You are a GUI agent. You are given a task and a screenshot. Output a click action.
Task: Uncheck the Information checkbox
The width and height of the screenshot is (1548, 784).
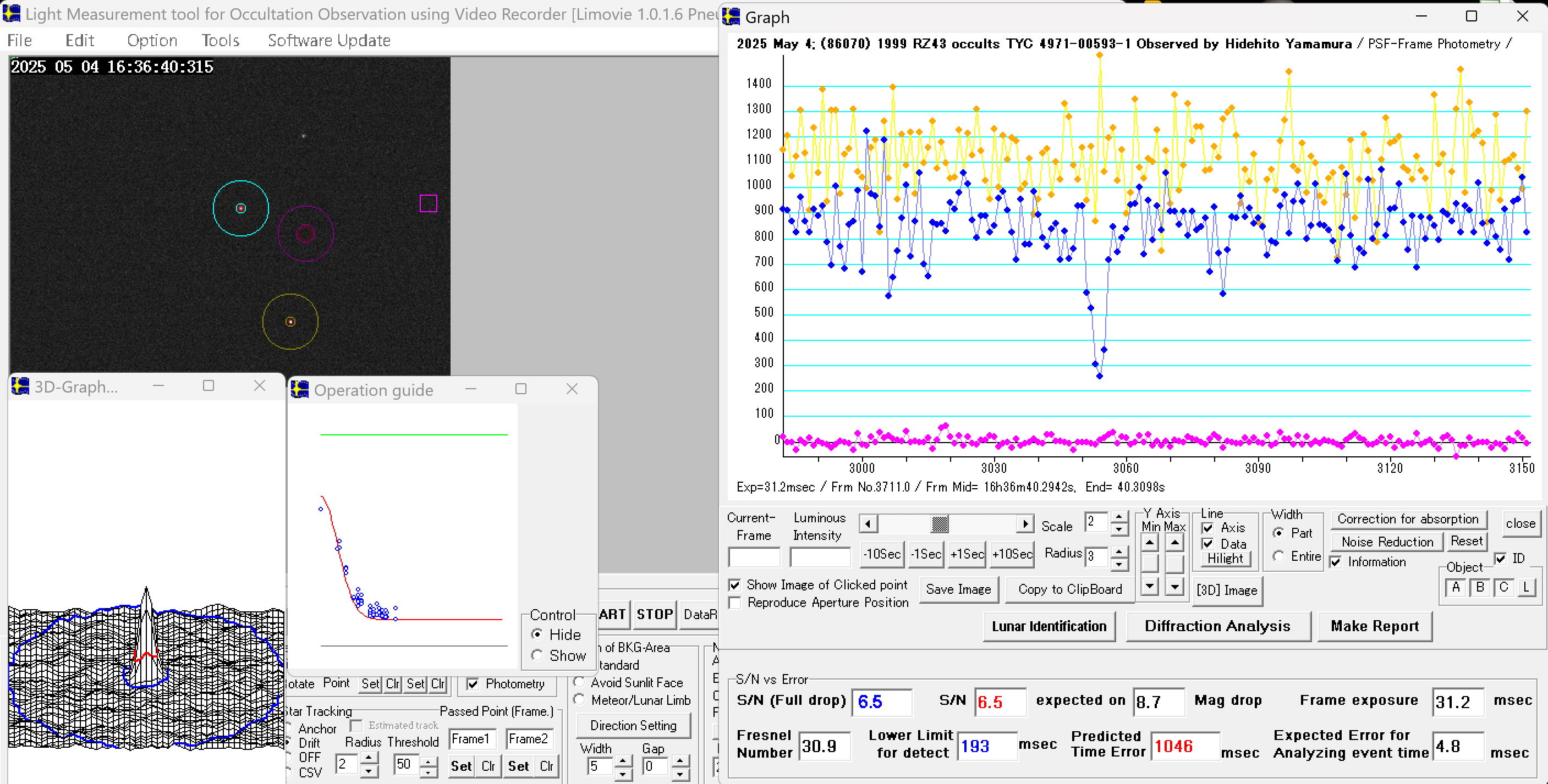(x=1335, y=562)
